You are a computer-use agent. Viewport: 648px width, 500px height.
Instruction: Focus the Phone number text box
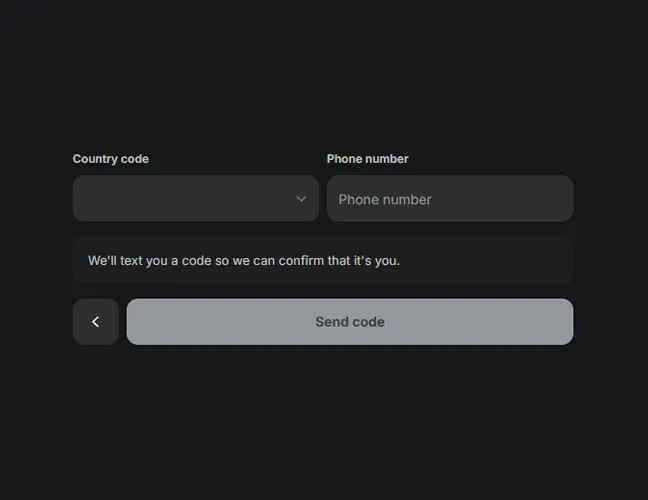[x=449, y=199]
